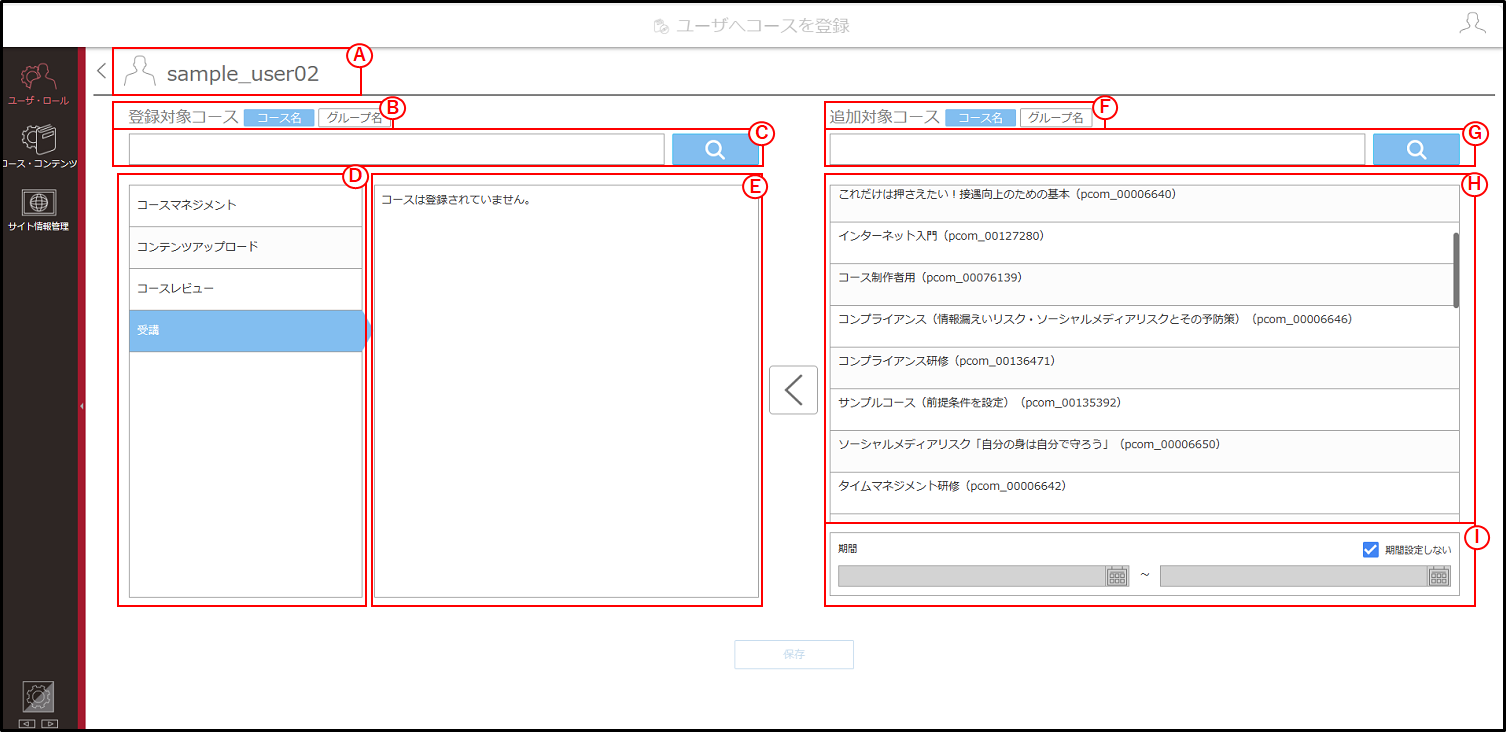Select course コース制作者用 (pcom_00076139)
Screen dimensions: 1506x732
point(1141,285)
